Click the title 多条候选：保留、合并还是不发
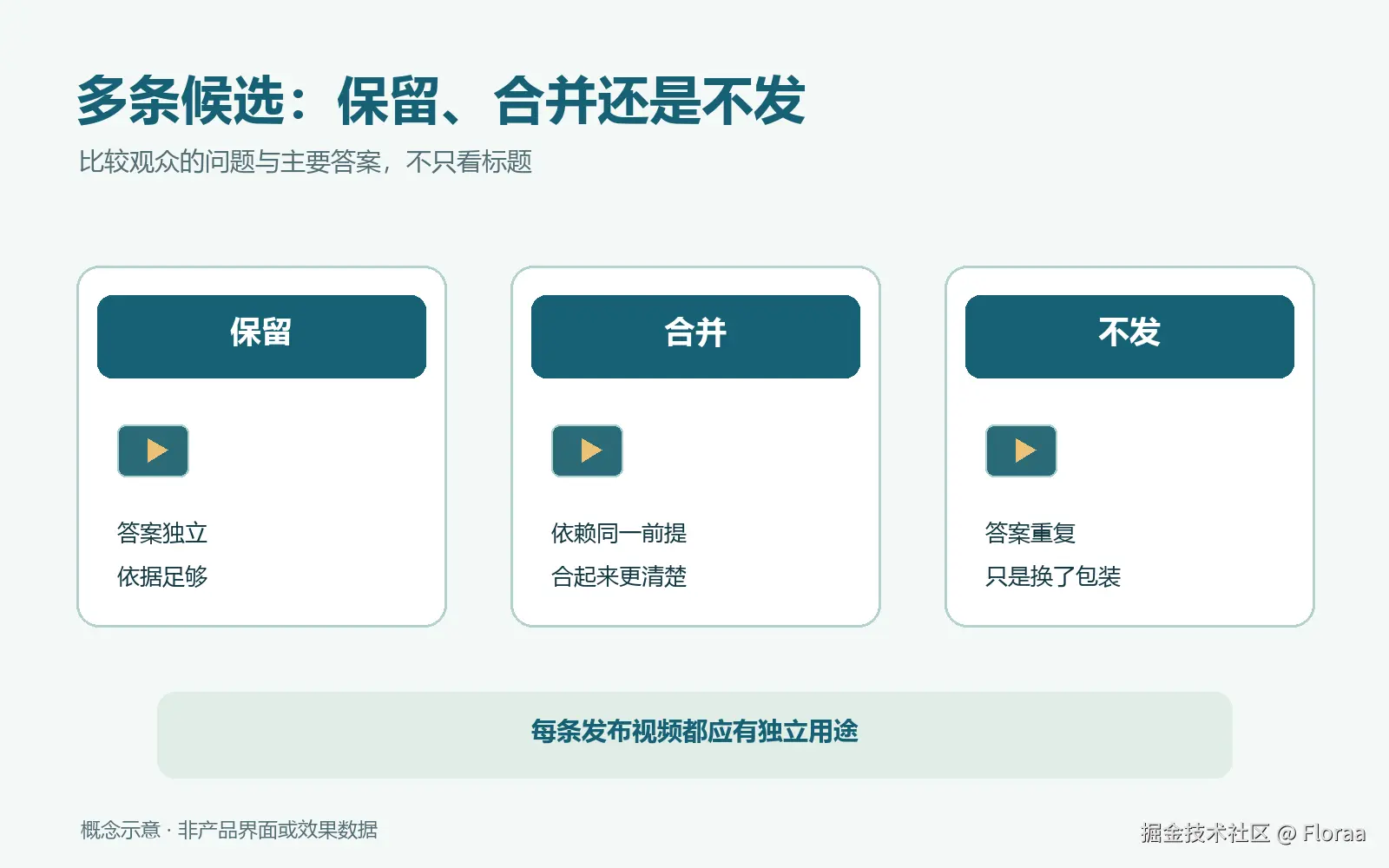 [441, 101]
